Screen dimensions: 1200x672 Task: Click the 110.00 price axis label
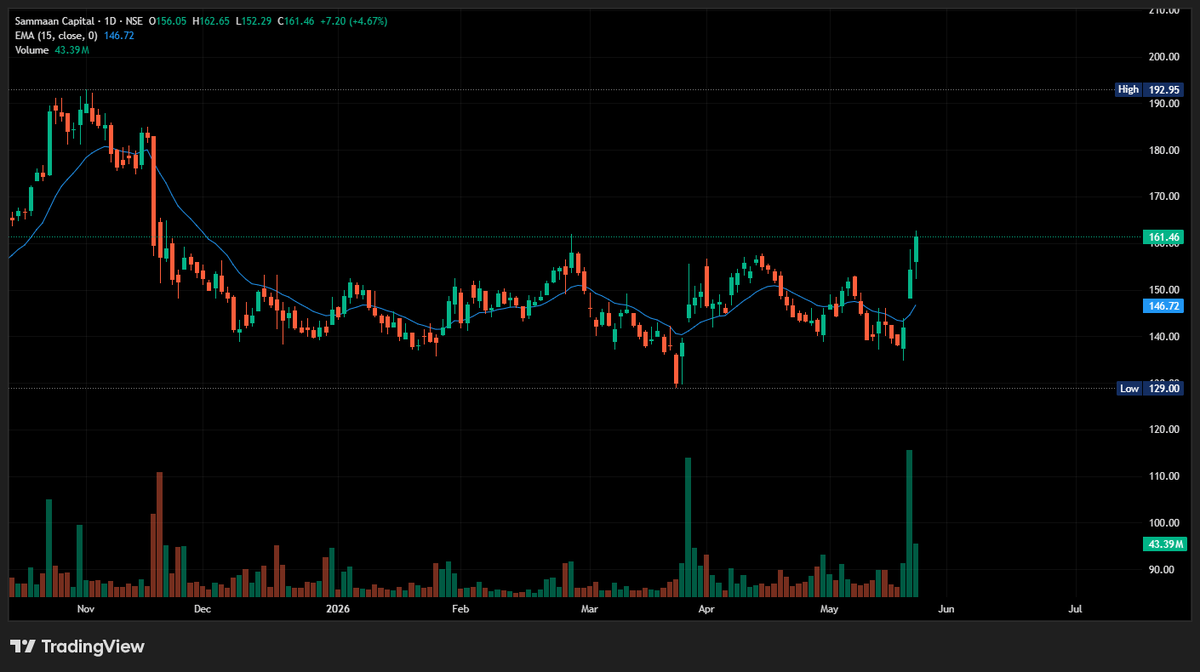point(1166,476)
